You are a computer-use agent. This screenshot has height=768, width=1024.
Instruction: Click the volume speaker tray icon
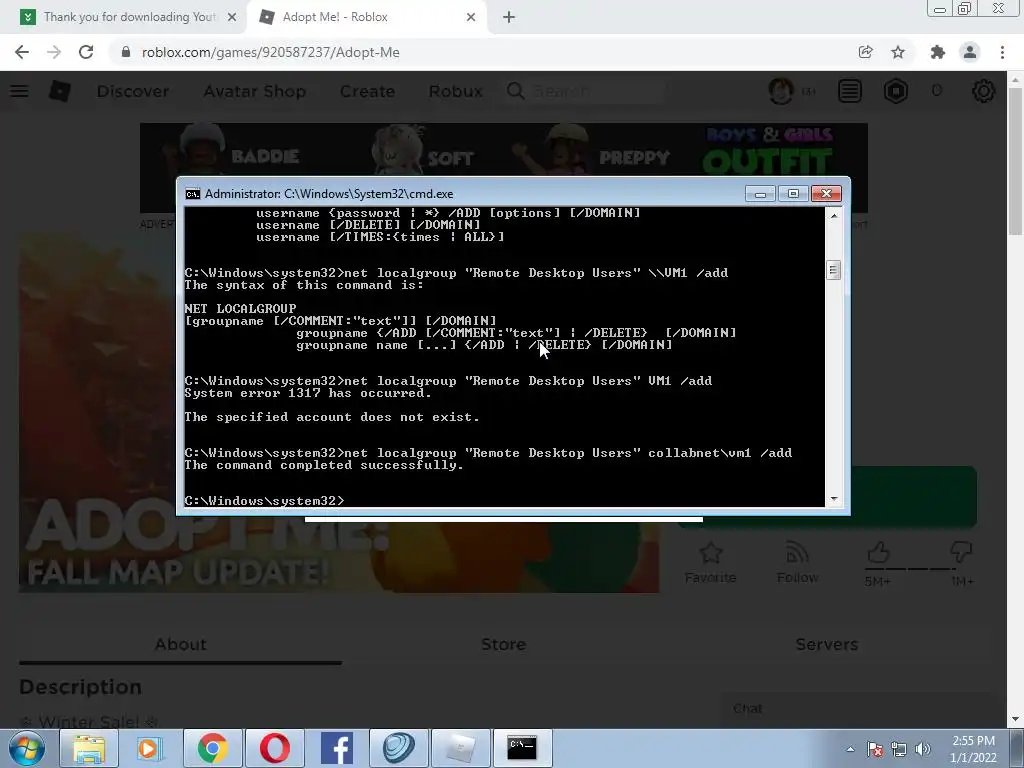coord(922,749)
